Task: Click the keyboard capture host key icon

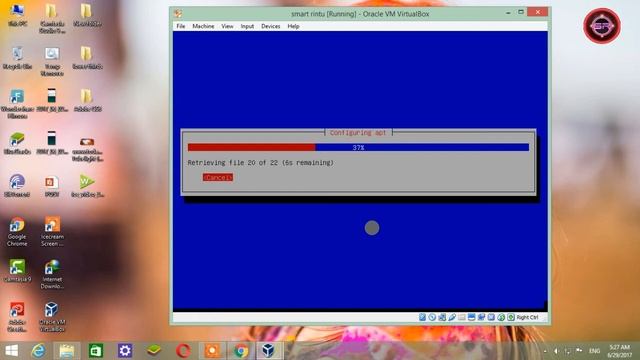Action: click(x=511, y=317)
